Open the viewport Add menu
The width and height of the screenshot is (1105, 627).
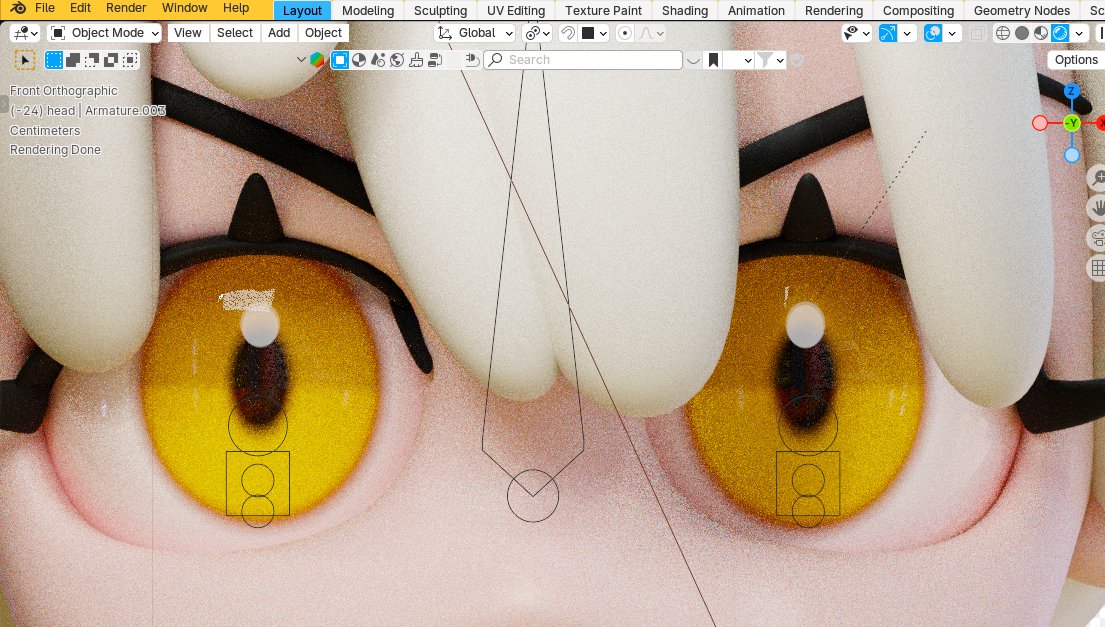click(279, 33)
